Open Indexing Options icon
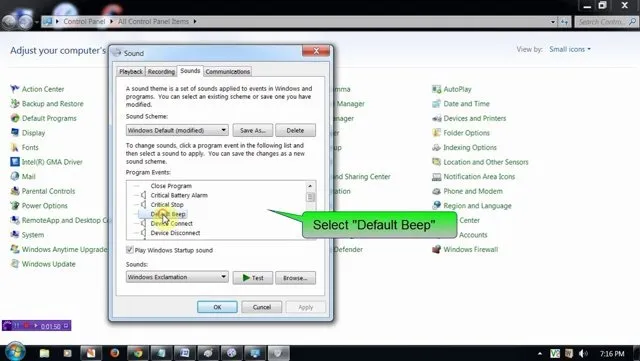This screenshot has height=361, width=640. [x=437, y=147]
